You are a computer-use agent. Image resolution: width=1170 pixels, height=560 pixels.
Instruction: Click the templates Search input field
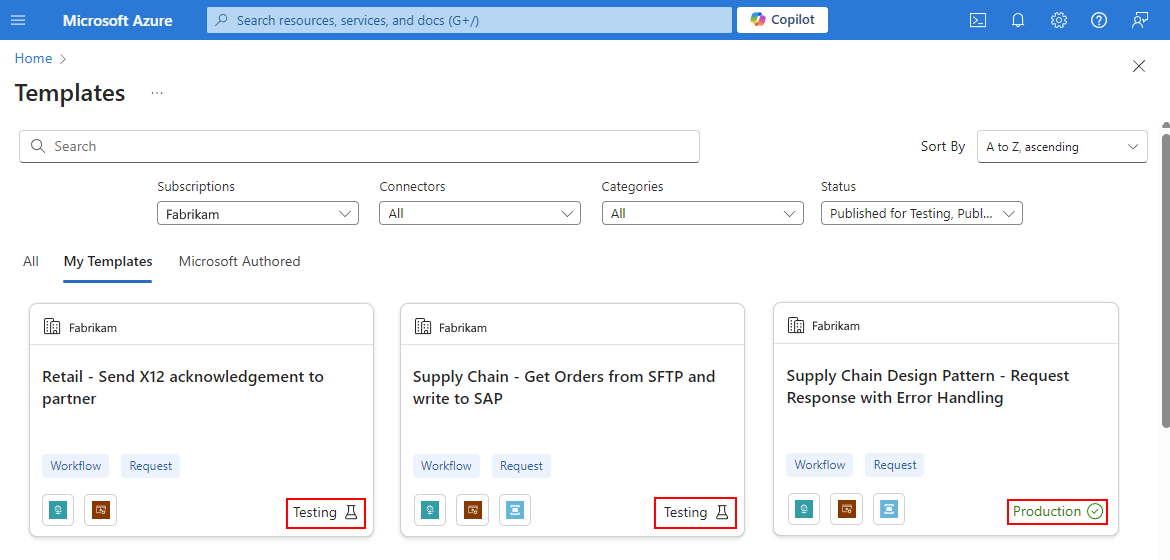[x=360, y=146]
